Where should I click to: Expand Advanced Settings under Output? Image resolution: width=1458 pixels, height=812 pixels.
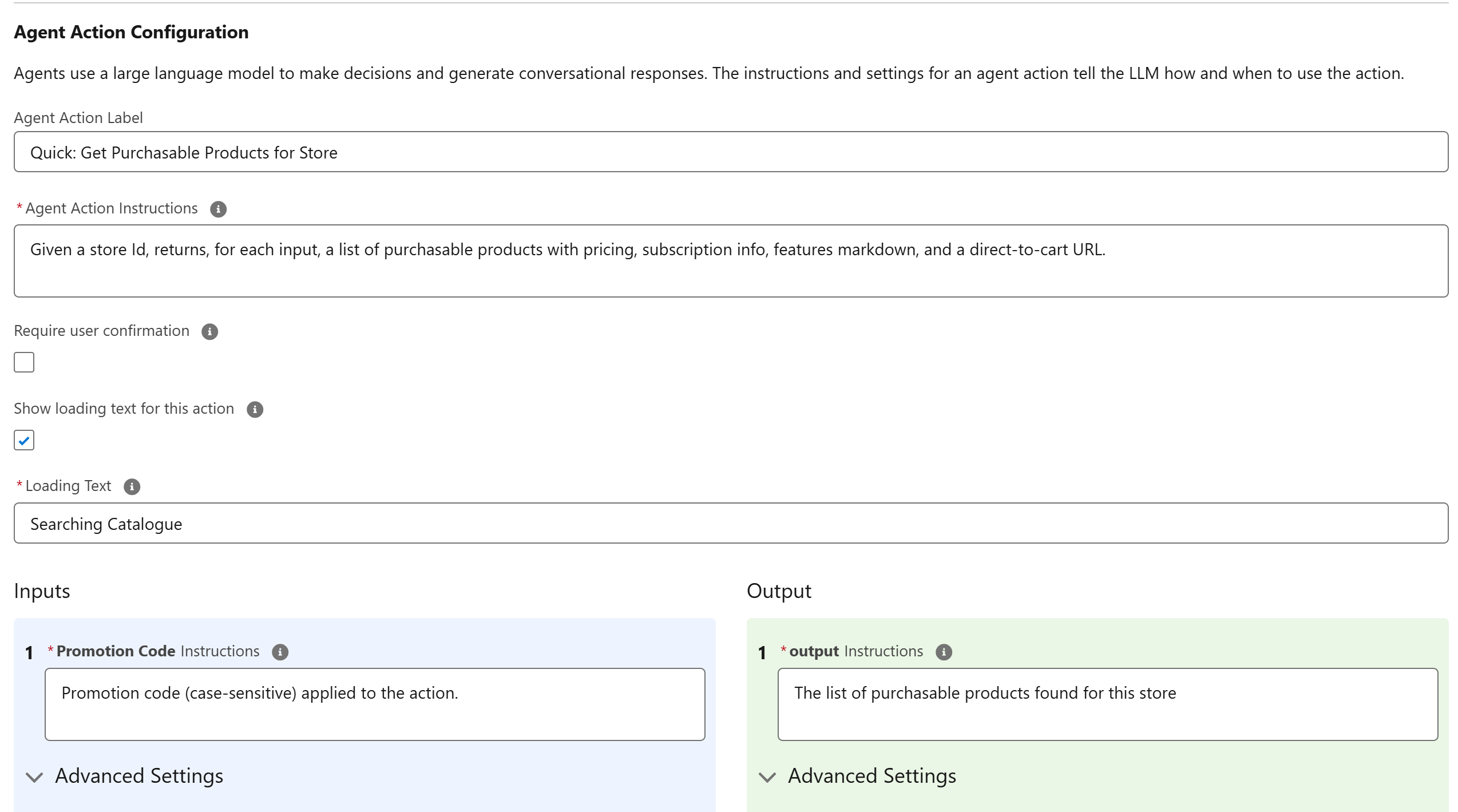(871, 776)
